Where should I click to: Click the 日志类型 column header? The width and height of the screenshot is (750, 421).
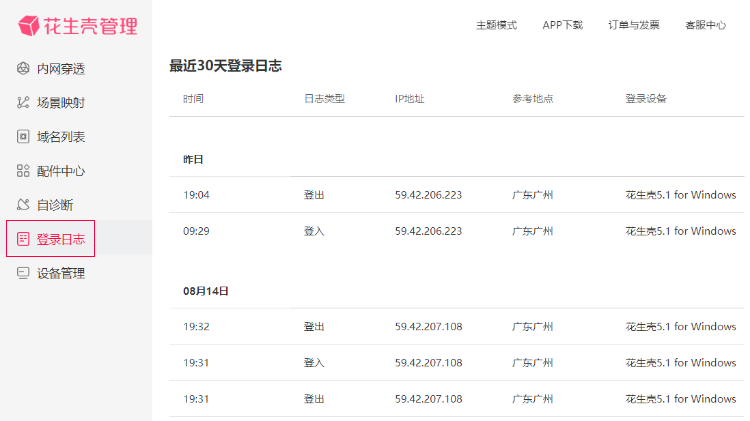pos(324,99)
